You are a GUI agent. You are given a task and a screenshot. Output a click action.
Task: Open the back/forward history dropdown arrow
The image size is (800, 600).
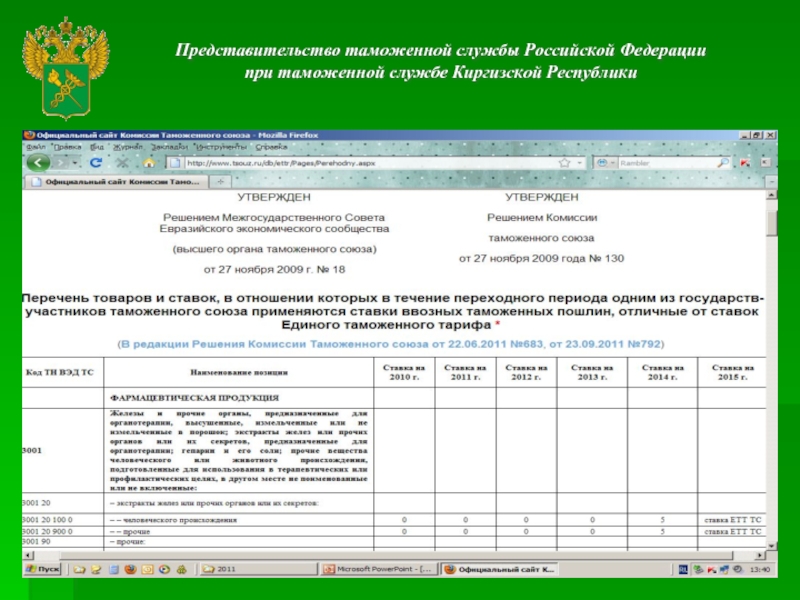[75, 163]
